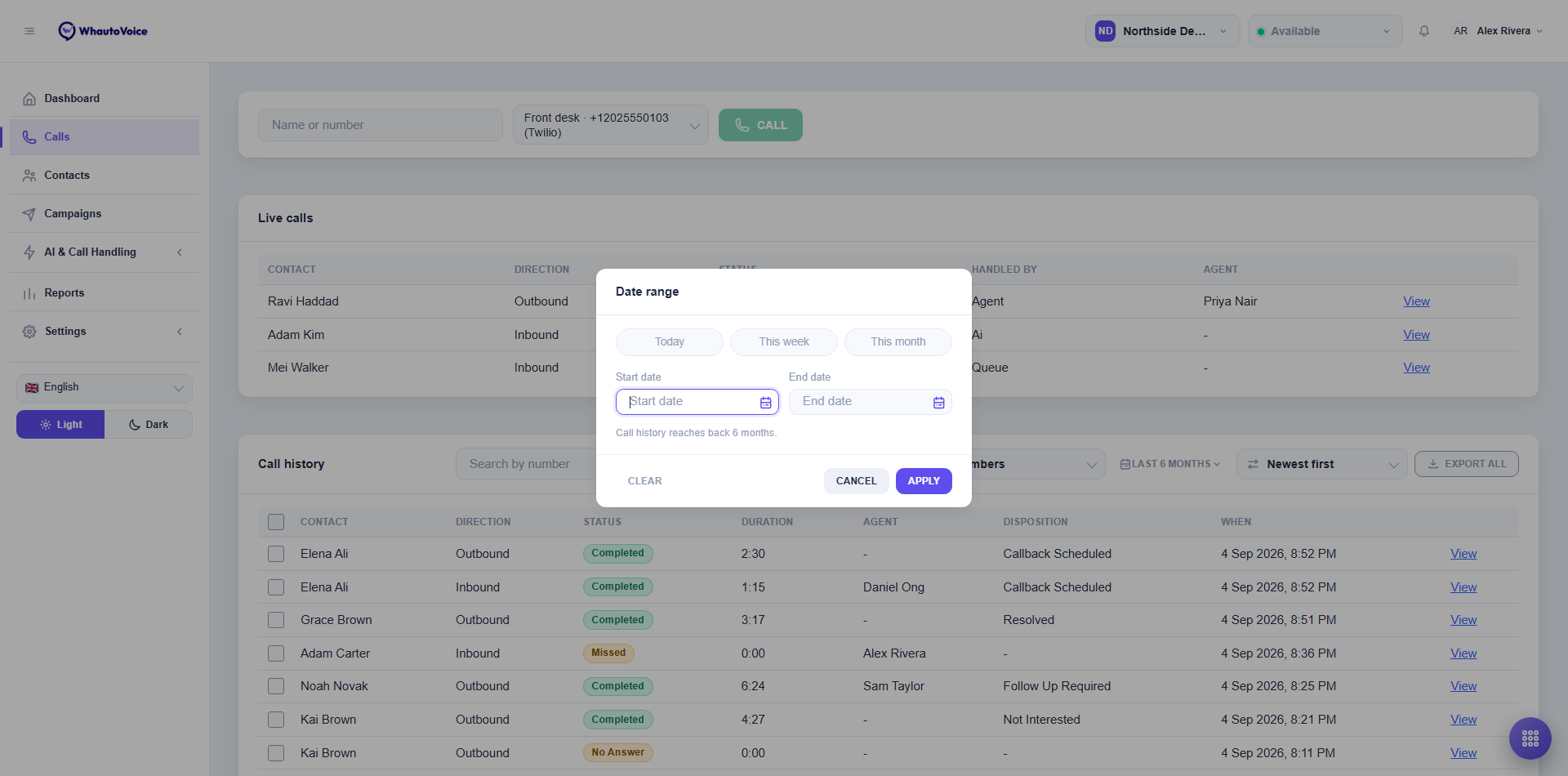
Task: Click the Name or number field
Action: (x=381, y=125)
